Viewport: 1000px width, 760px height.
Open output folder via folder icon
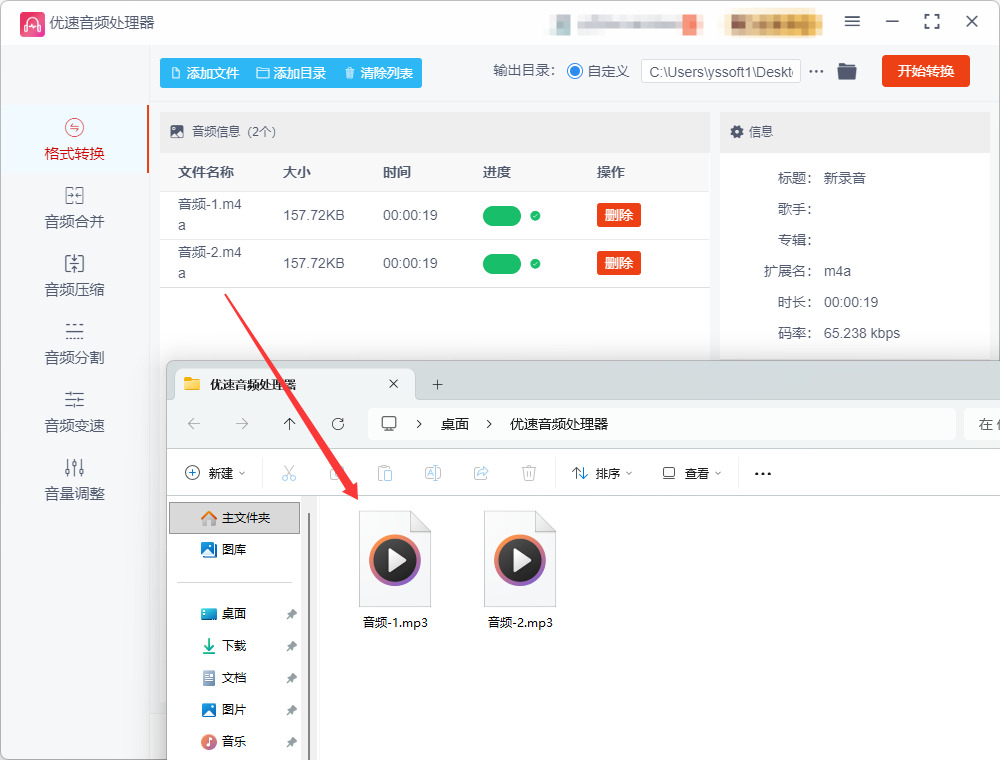pos(847,71)
